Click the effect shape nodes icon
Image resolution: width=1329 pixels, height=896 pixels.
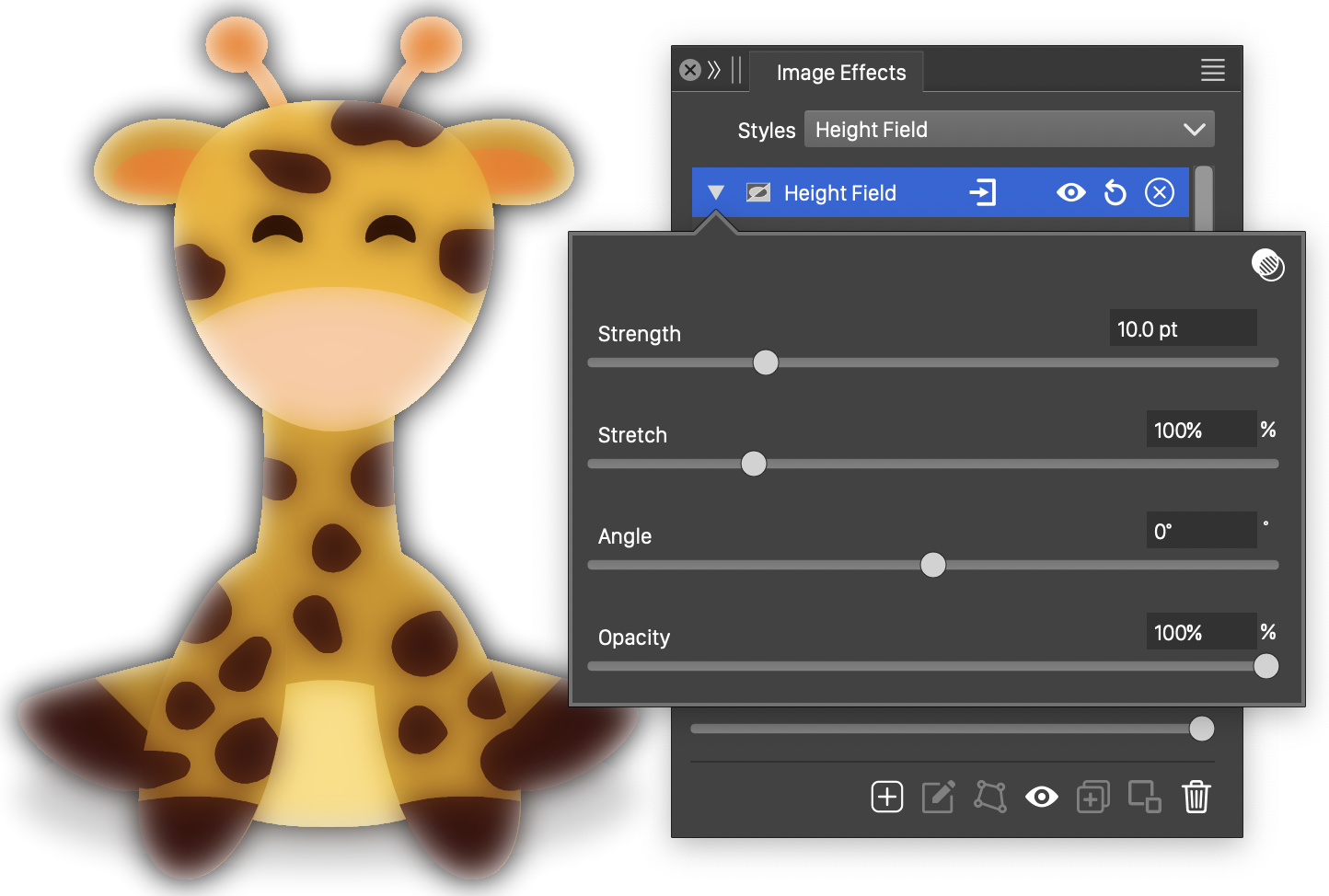[990, 797]
